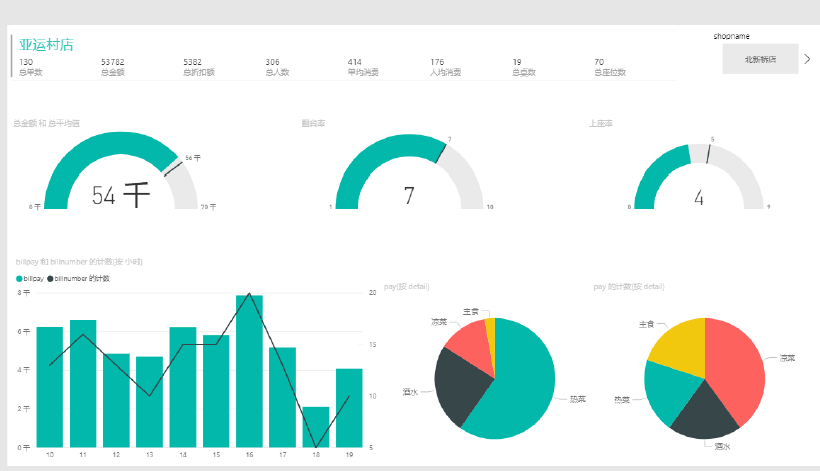Screen dimensions: 820x471
Task: Select yellow 主食 slice in pay pie
Action: click(x=491, y=340)
